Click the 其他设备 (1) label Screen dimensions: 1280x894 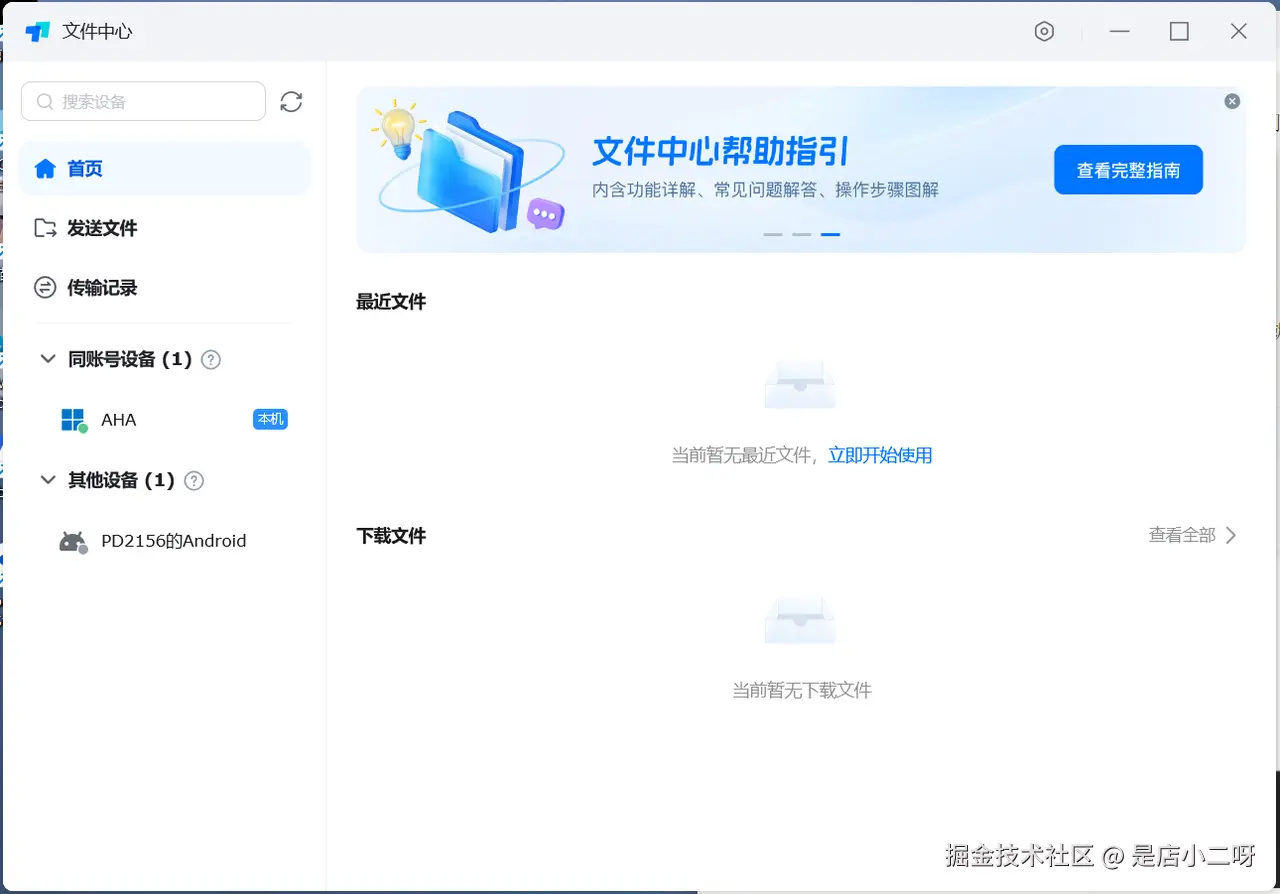pos(121,480)
